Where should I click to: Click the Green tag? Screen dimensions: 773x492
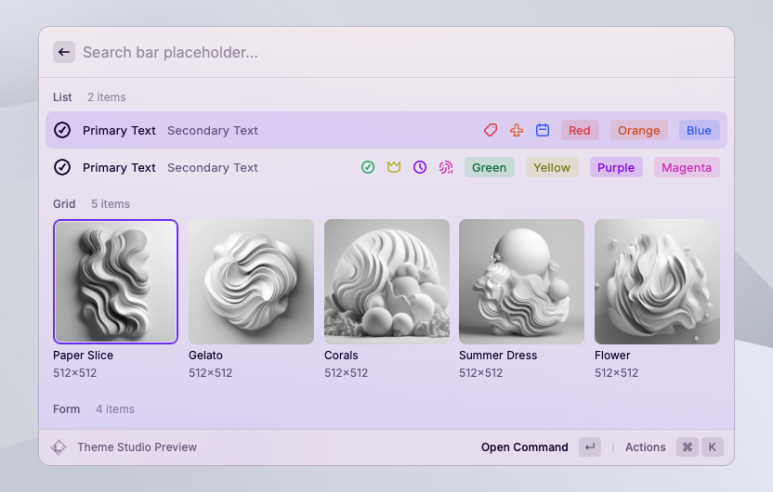(490, 168)
